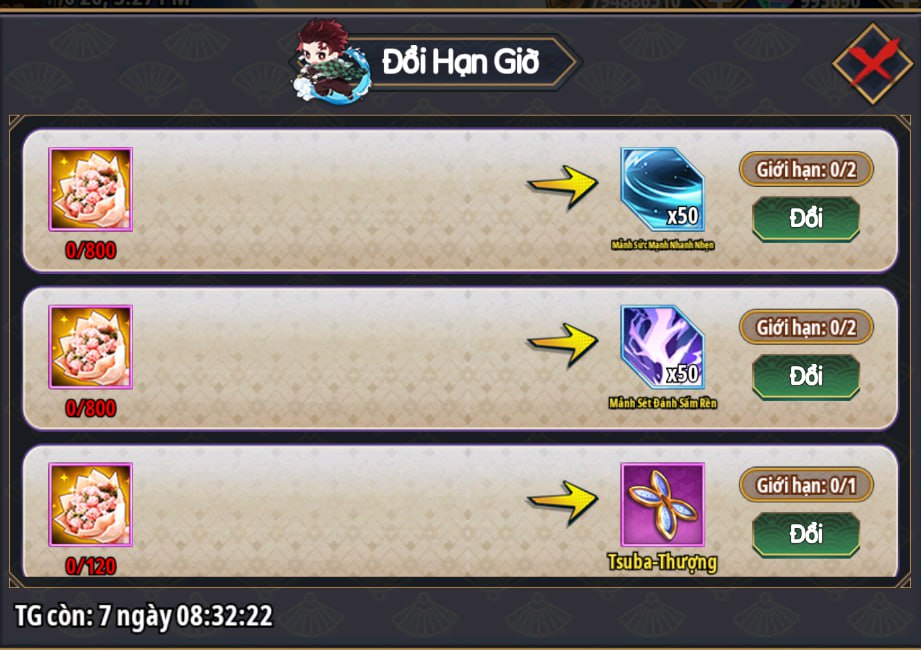
Task: Click the Giới hạn: 0/1 limit label
Action: tap(806, 485)
